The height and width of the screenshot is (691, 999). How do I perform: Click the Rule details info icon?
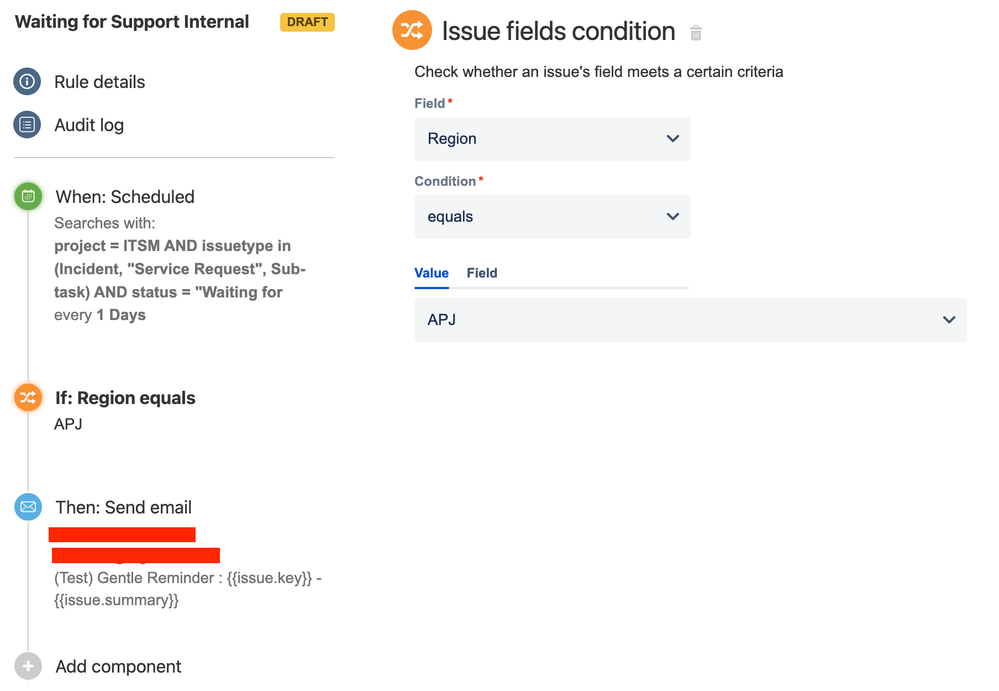tap(28, 82)
